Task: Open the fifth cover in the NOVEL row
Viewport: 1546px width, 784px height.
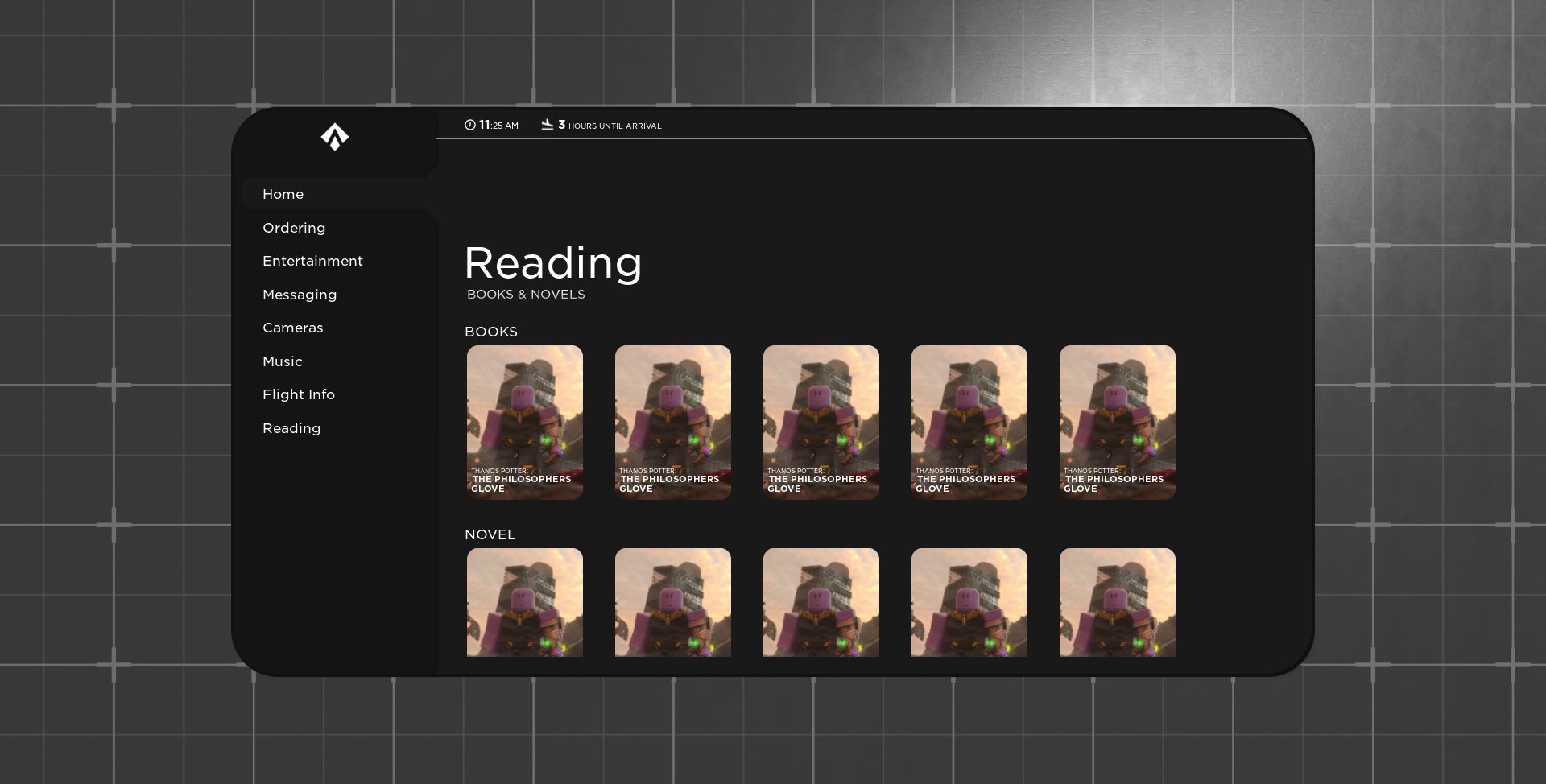Action: (x=1118, y=602)
